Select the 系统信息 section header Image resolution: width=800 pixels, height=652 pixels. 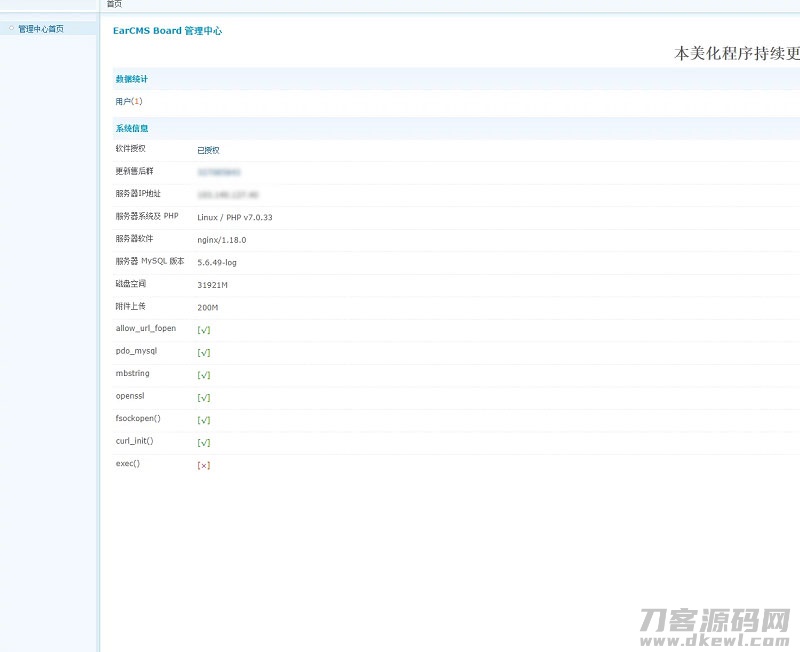coord(132,128)
